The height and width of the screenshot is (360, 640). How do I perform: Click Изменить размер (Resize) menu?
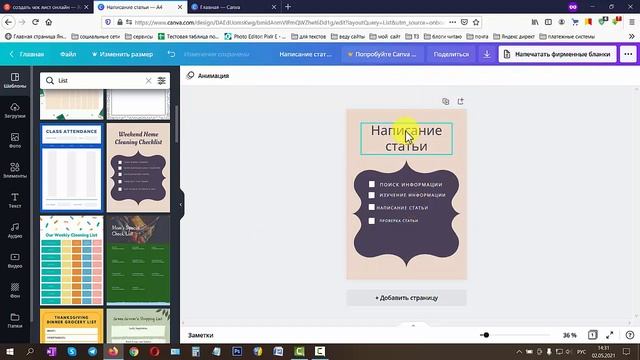[x=122, y=54]
